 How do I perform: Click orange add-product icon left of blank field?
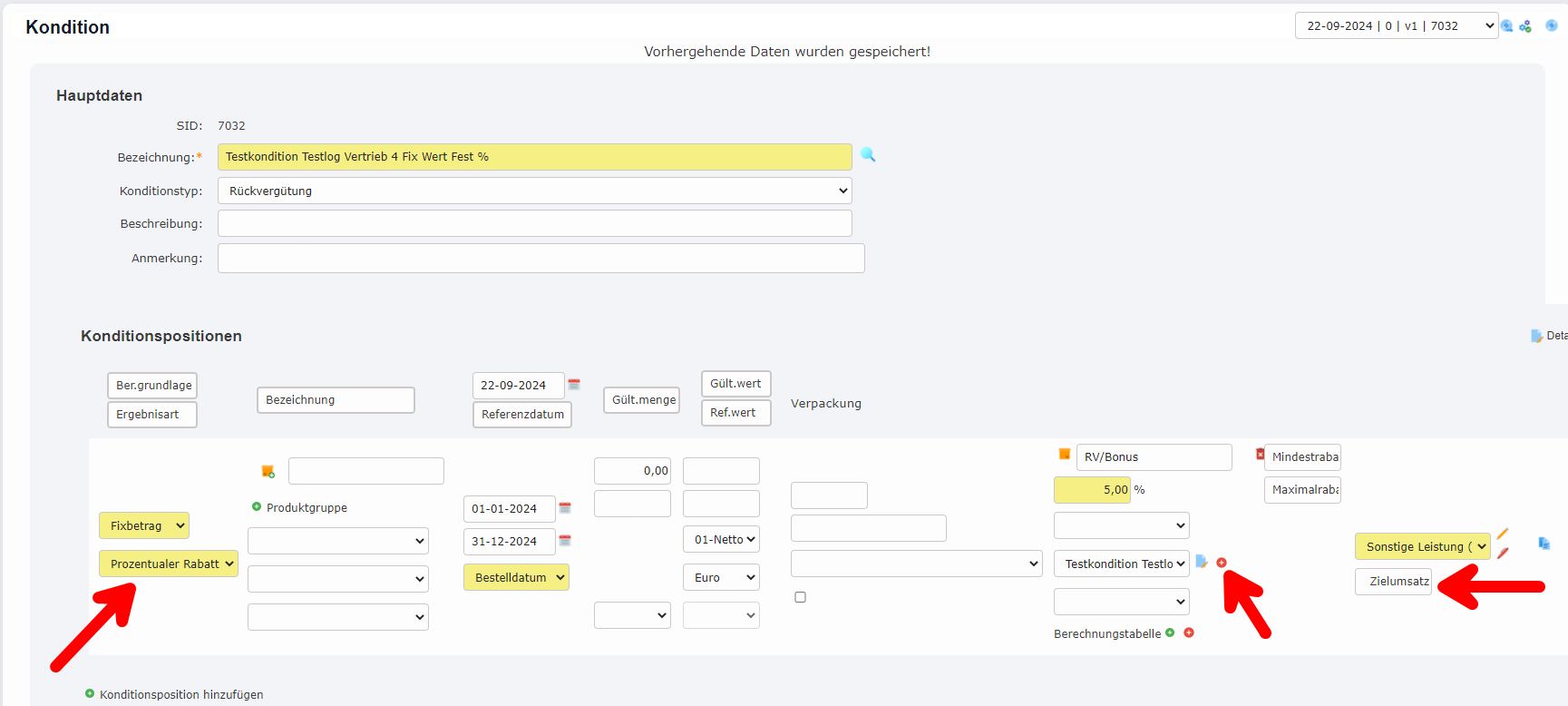pyautogui.click(x=268, y=471)
